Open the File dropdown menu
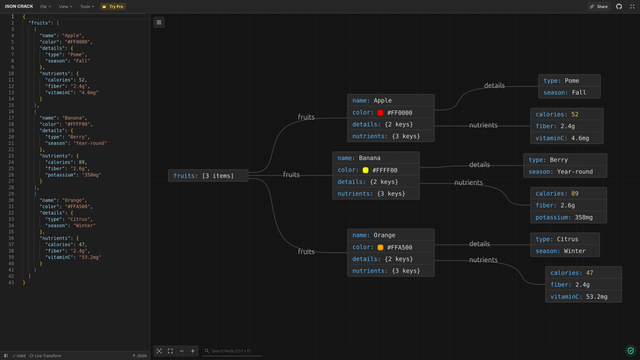 [45, 7]
